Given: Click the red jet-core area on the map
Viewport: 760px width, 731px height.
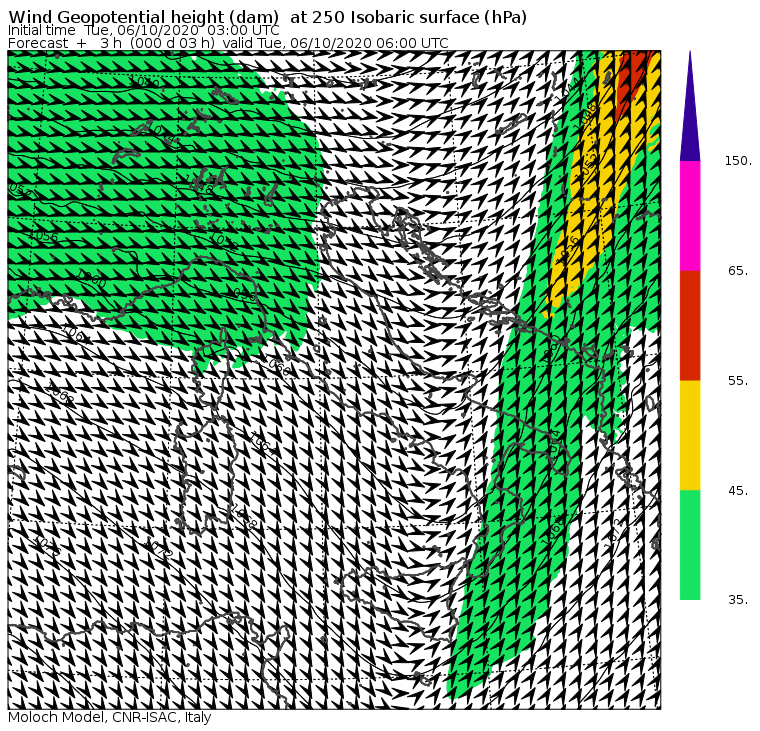Looking at the screenshot, I should point(630,80).
